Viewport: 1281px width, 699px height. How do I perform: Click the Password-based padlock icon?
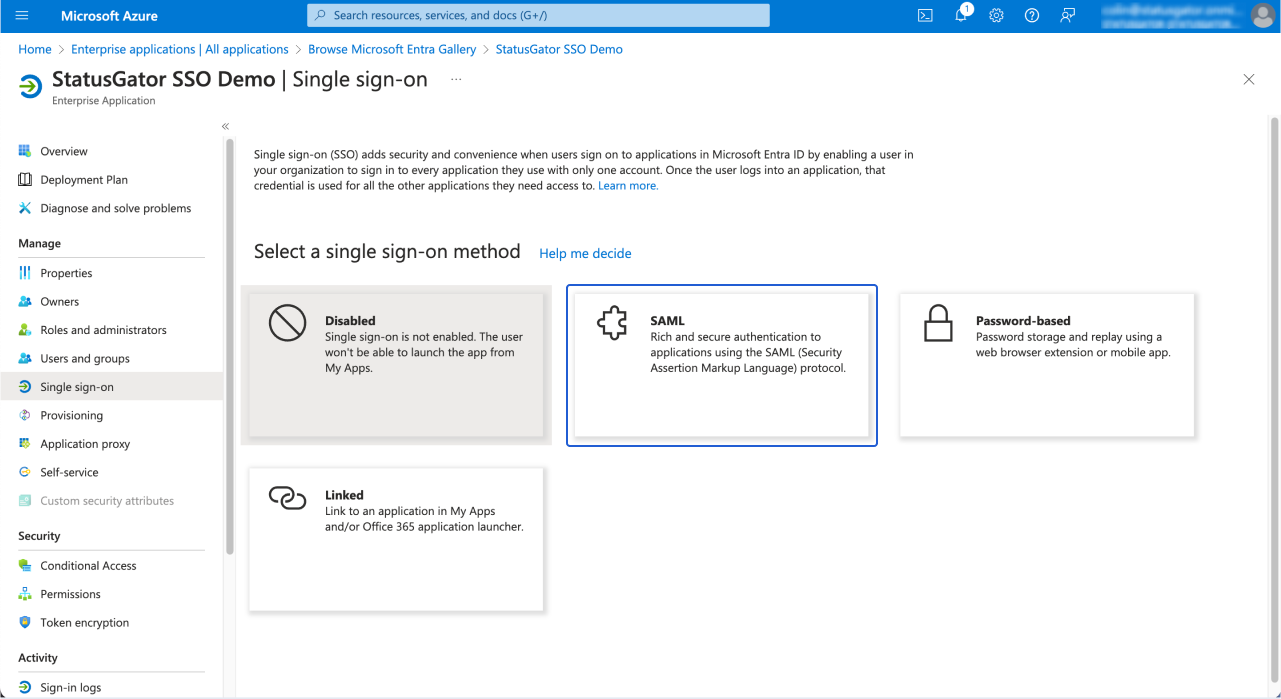pyautogui.click(x=938, y=323)
